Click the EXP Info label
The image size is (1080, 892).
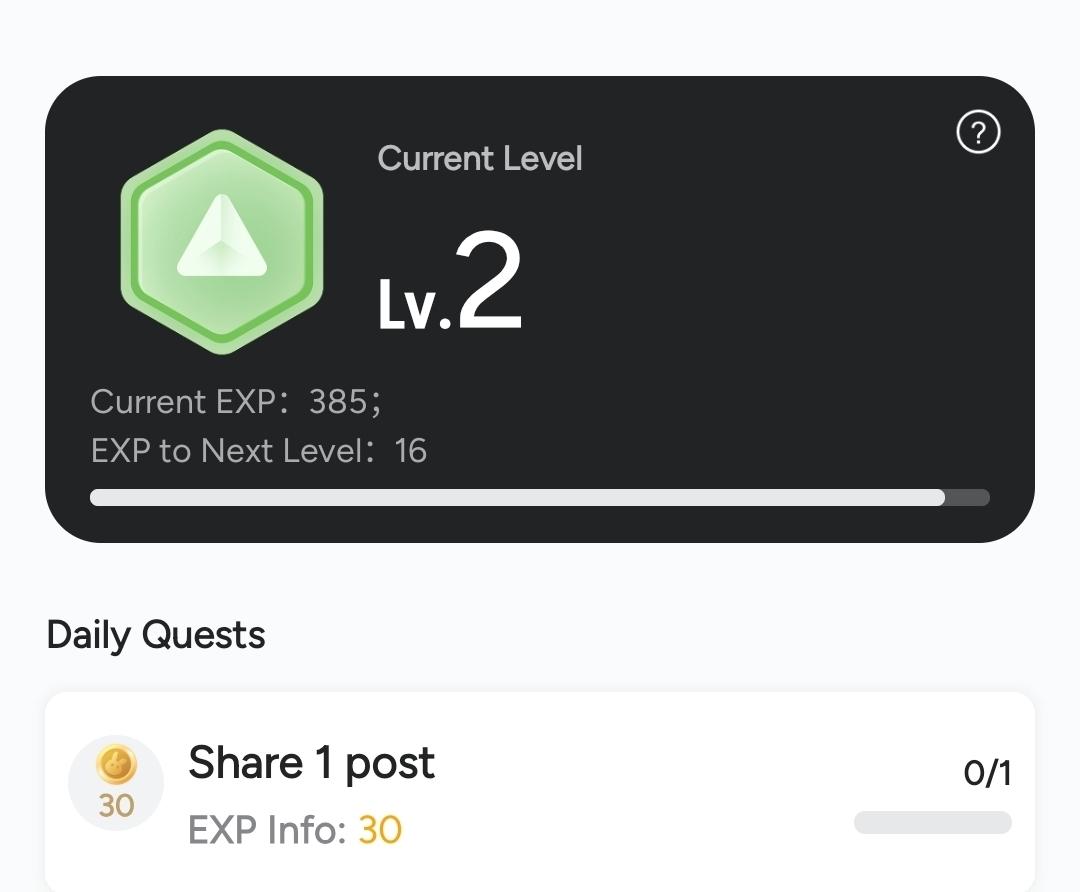click(267, 830)
